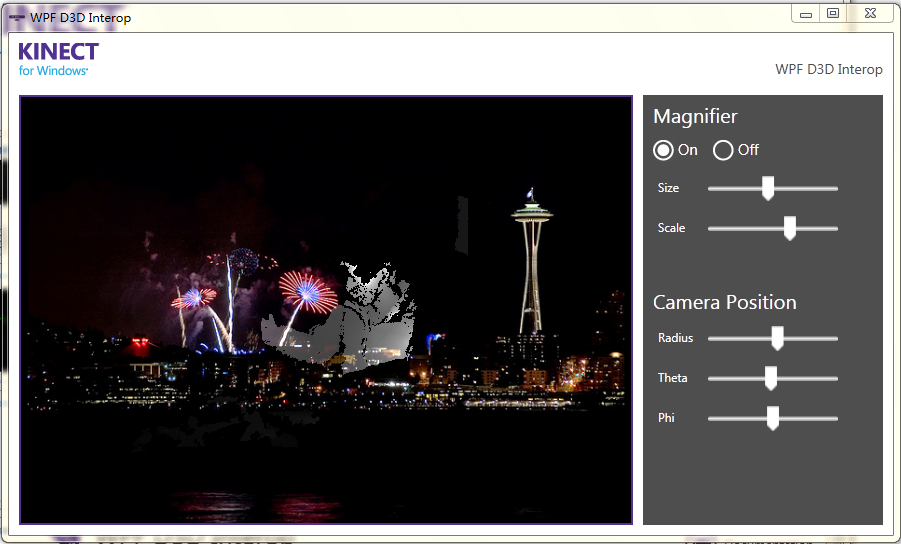901x544 pixels.
Task: Select the Magnifier Off radio button
Action: 723,150
